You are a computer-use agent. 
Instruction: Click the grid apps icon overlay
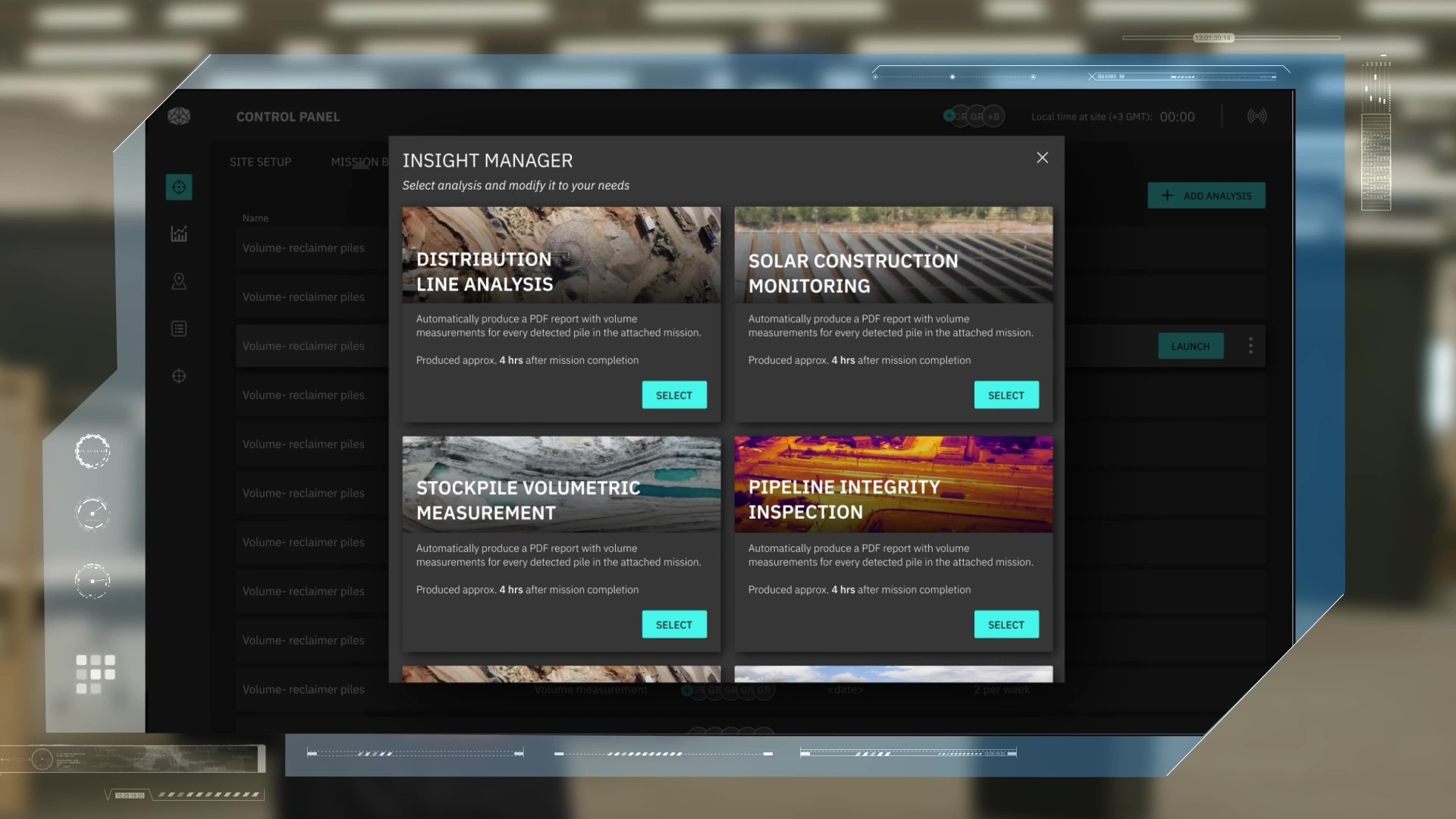pyautogui.click(x=96, y=673)
